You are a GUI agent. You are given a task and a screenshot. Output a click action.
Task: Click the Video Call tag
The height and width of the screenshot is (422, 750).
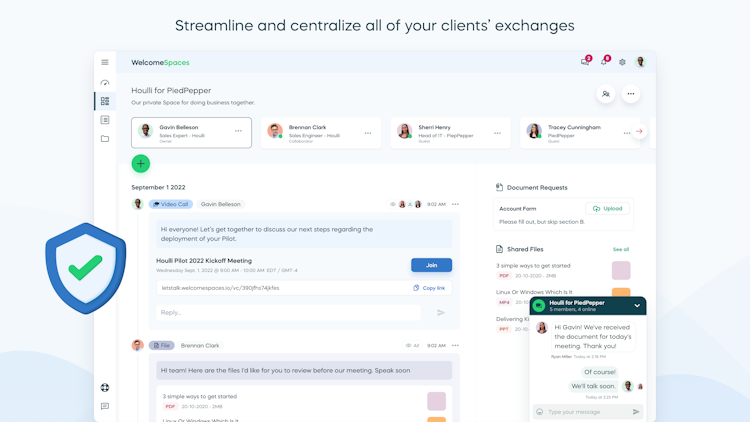[x=171, y=204]
